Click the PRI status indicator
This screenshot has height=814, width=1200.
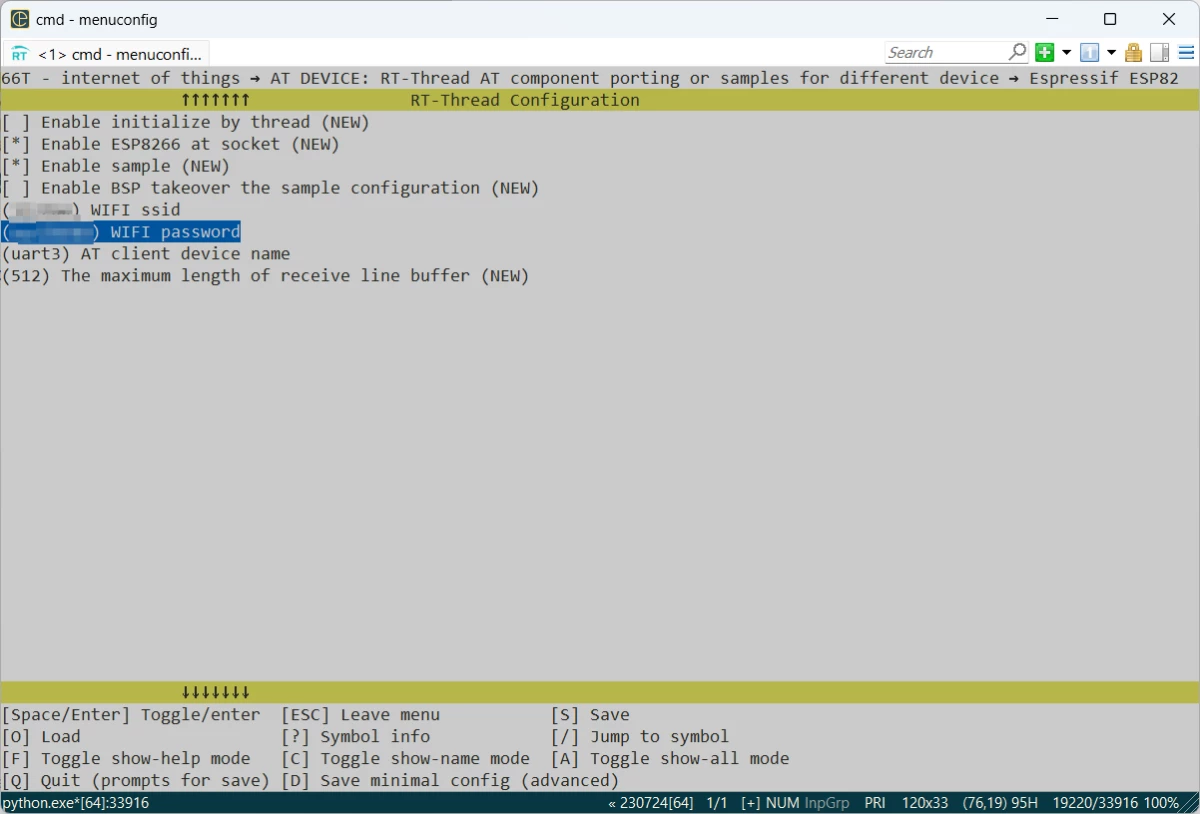point(875,803)
